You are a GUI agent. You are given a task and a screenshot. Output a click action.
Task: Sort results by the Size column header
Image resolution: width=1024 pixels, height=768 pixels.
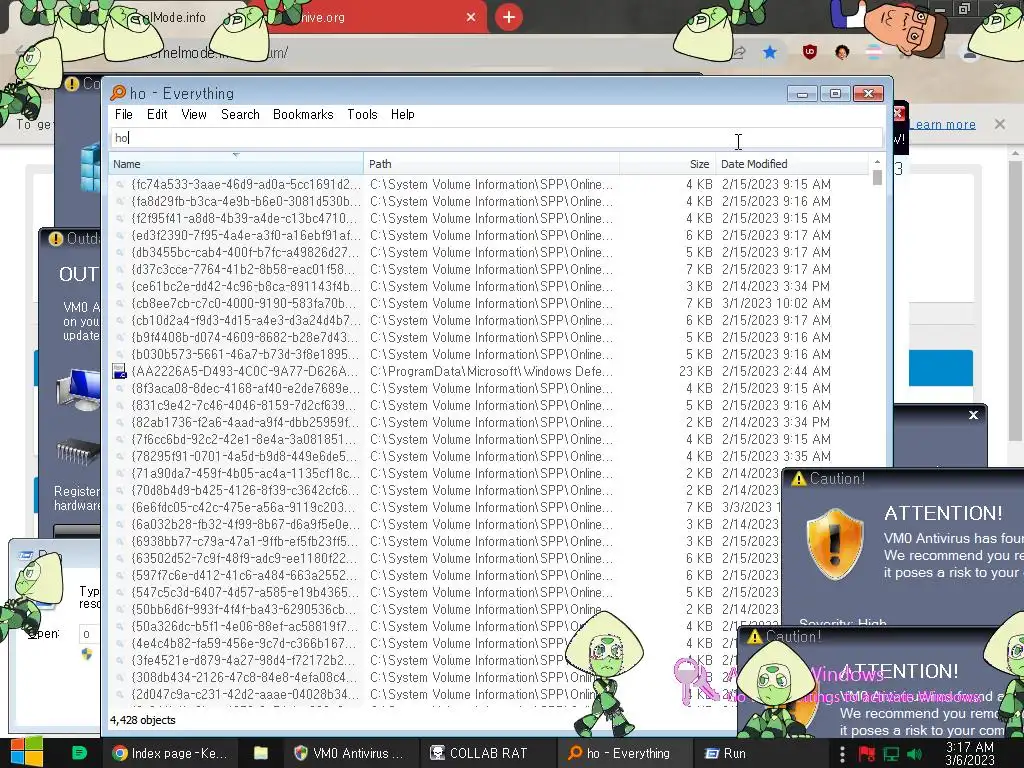pos(667,164)
